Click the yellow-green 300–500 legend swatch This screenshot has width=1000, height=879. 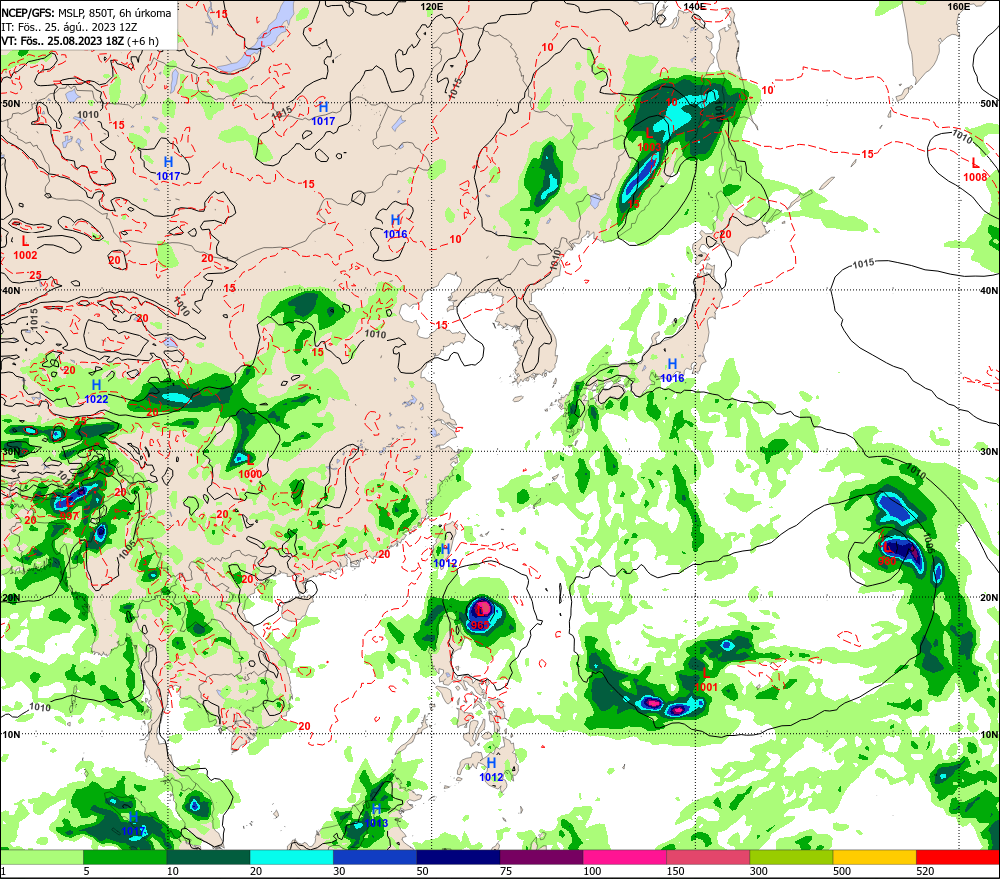791,857
